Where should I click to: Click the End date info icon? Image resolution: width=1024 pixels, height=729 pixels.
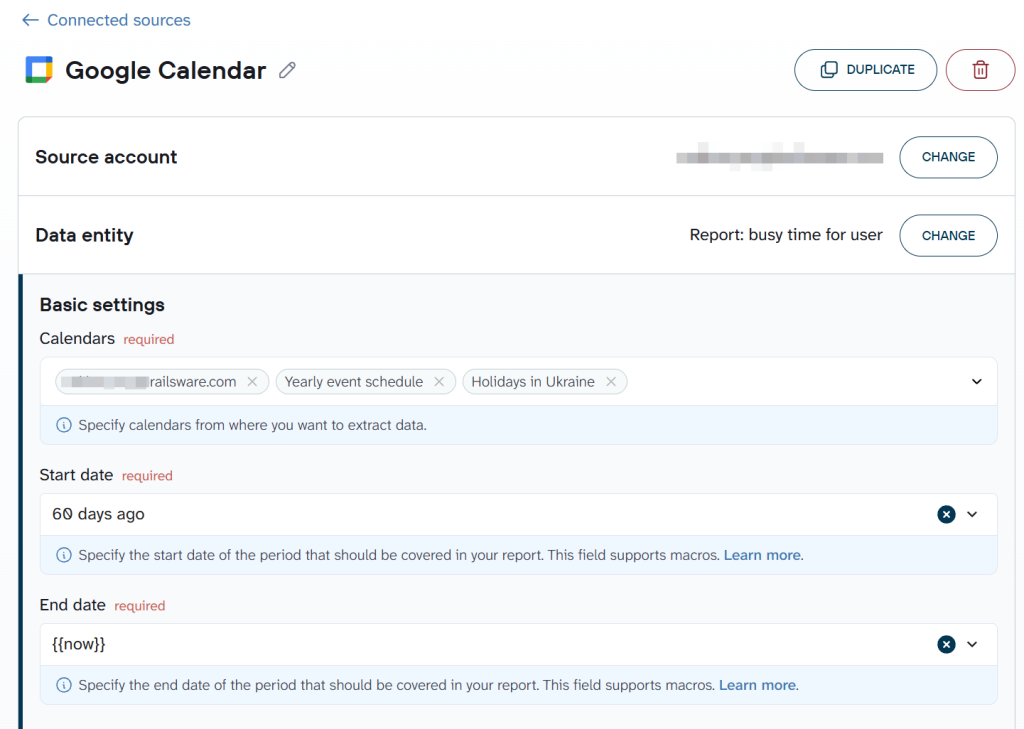[x=63, y=685]
